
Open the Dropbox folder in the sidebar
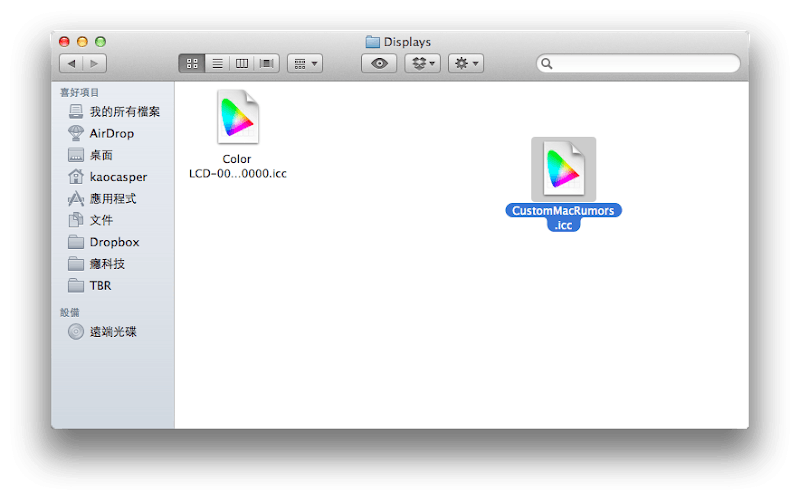pyautogui.click(x=113, y=242)
